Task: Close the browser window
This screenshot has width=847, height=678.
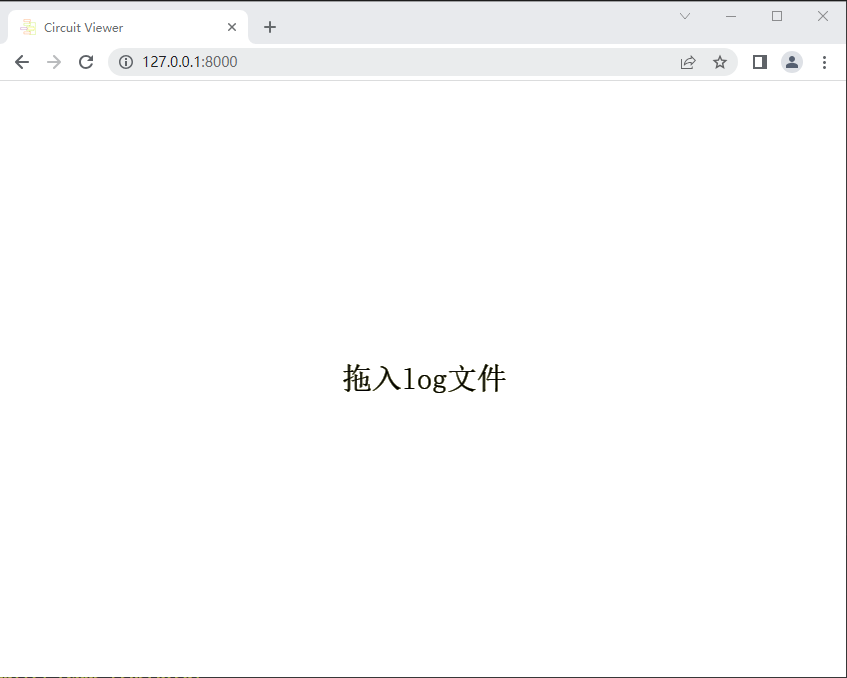Action: click(x=823, y=16)
